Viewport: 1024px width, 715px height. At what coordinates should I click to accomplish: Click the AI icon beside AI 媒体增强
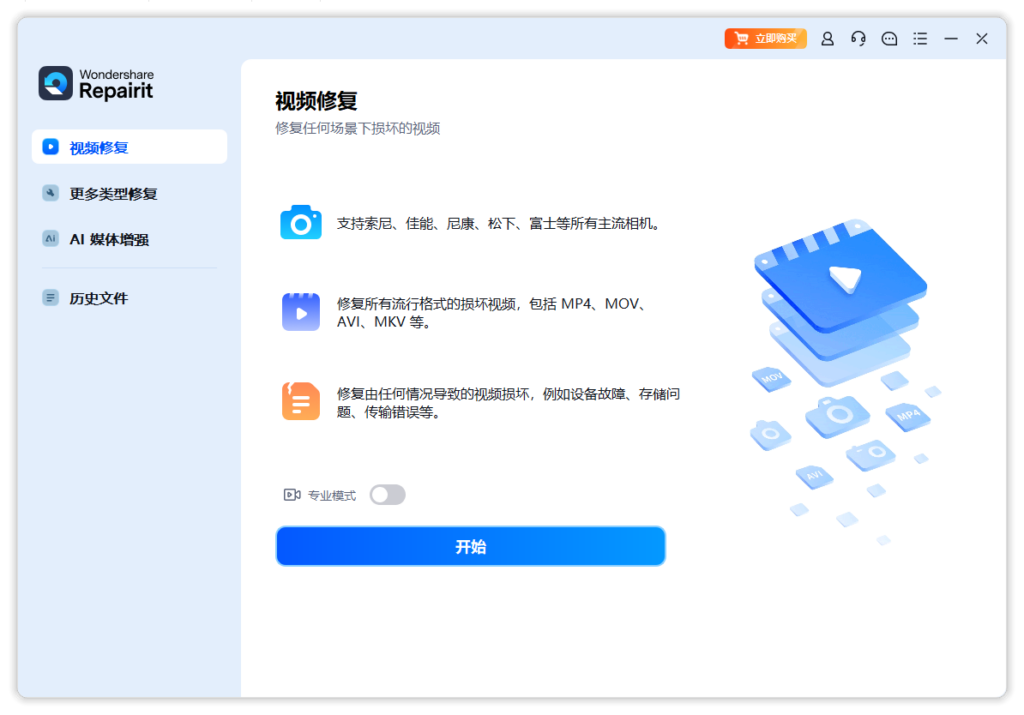pyautogui.click(x=50, y=239)
